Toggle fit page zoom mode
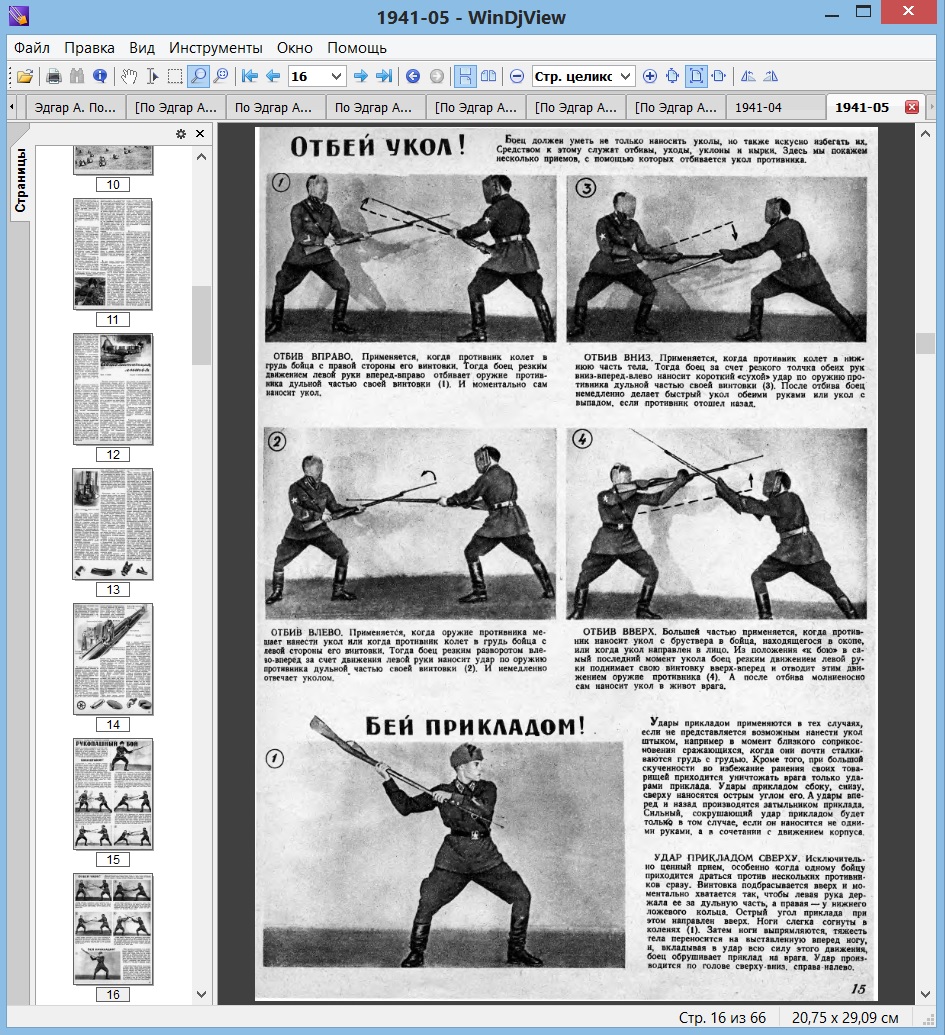This screenshot has height=1035, width=945. click(696, 76)
